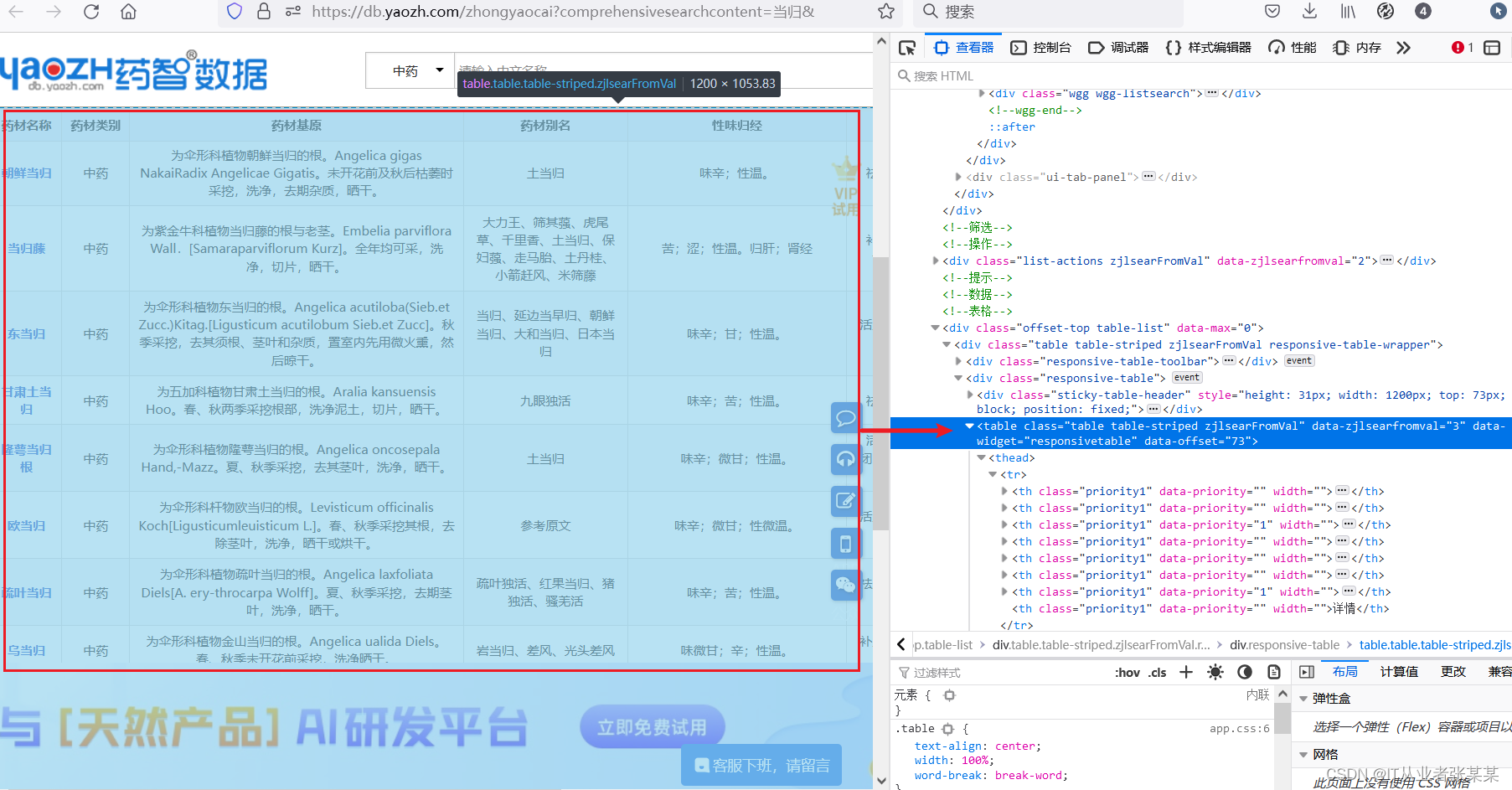1512x790 pixels.
Task: Open app.css:6 source link
Action: click(1240, 729)
